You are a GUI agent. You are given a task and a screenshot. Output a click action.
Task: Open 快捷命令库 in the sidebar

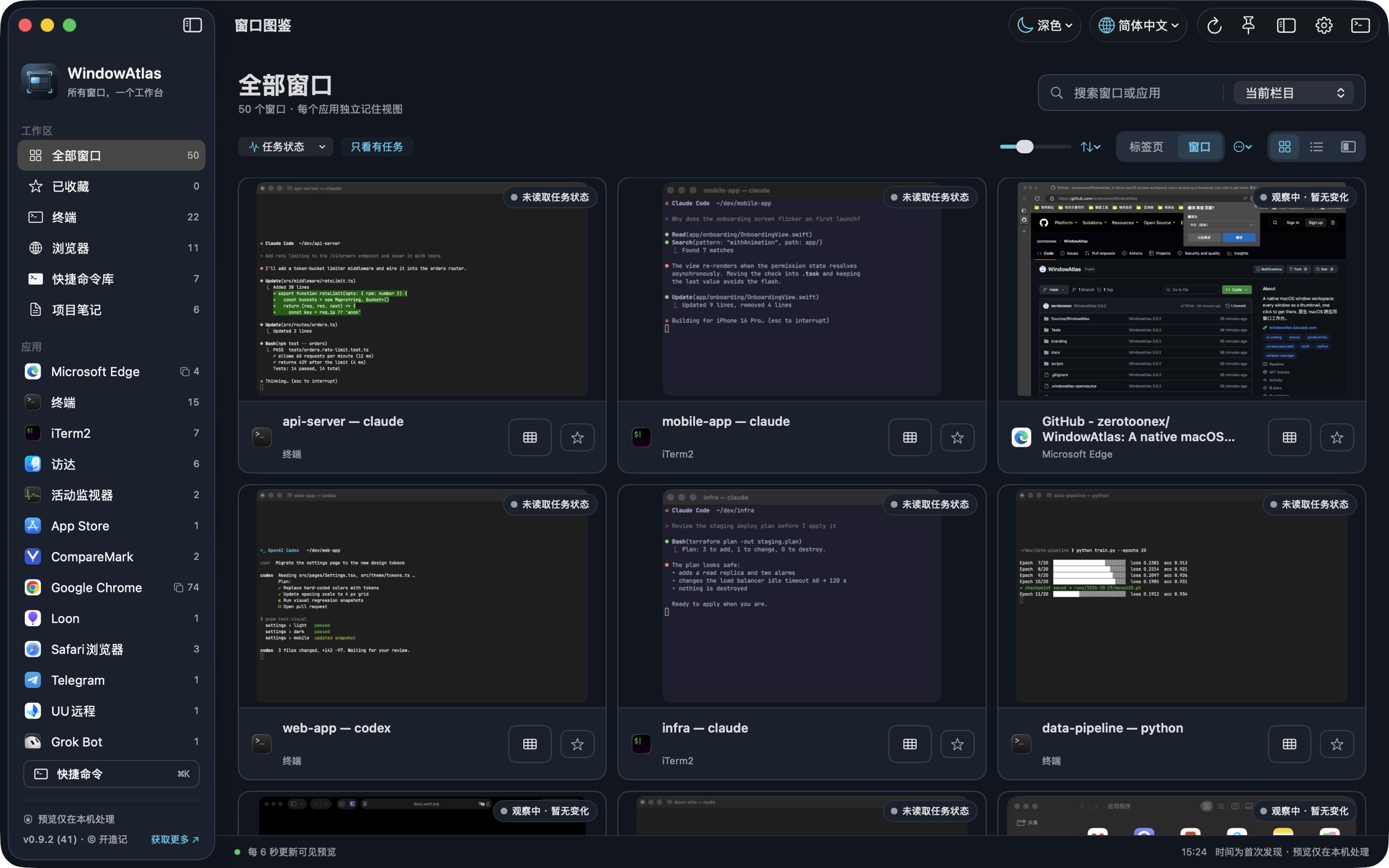(111, 279)
